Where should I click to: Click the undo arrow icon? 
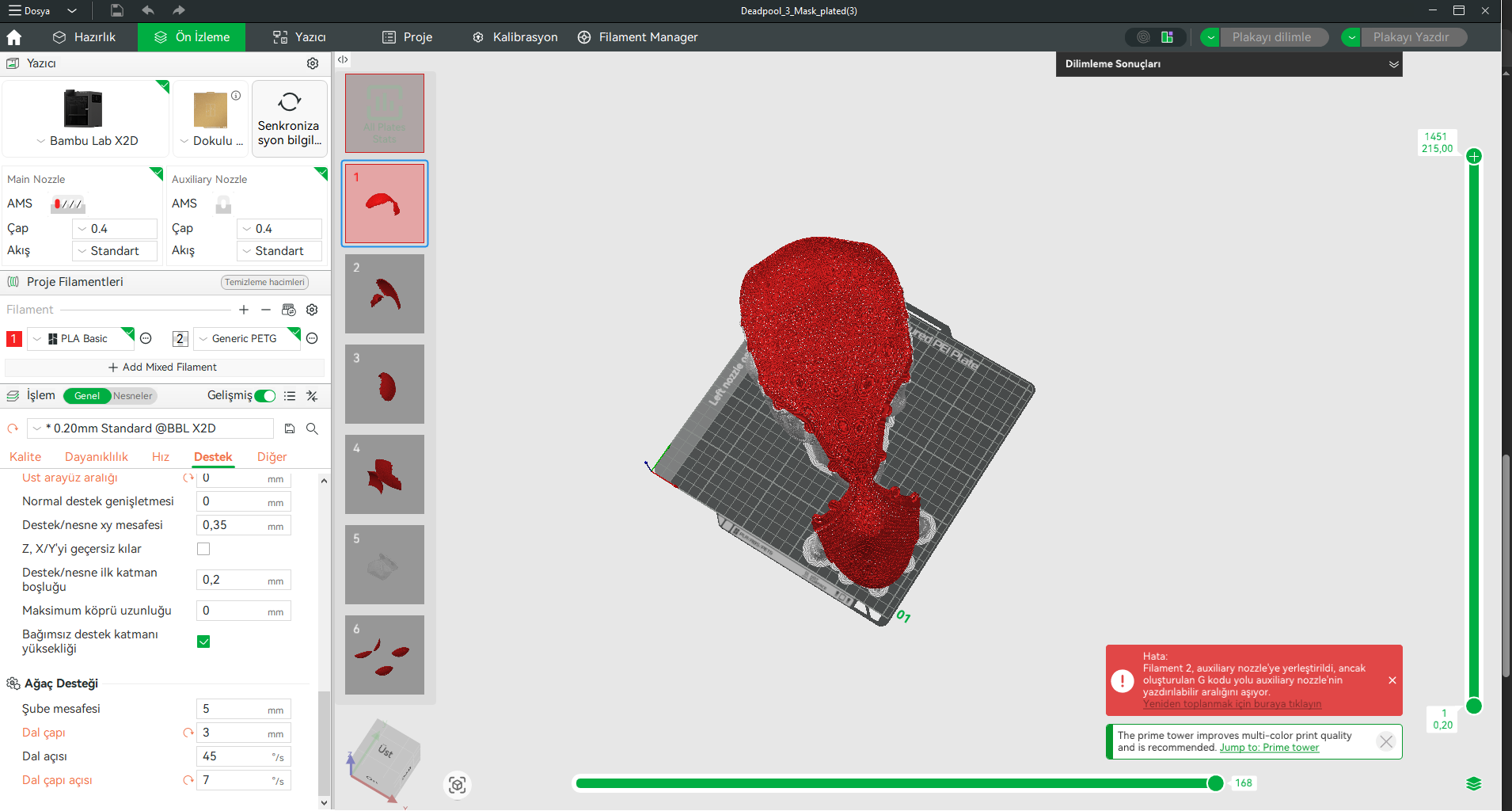[148, 10]
